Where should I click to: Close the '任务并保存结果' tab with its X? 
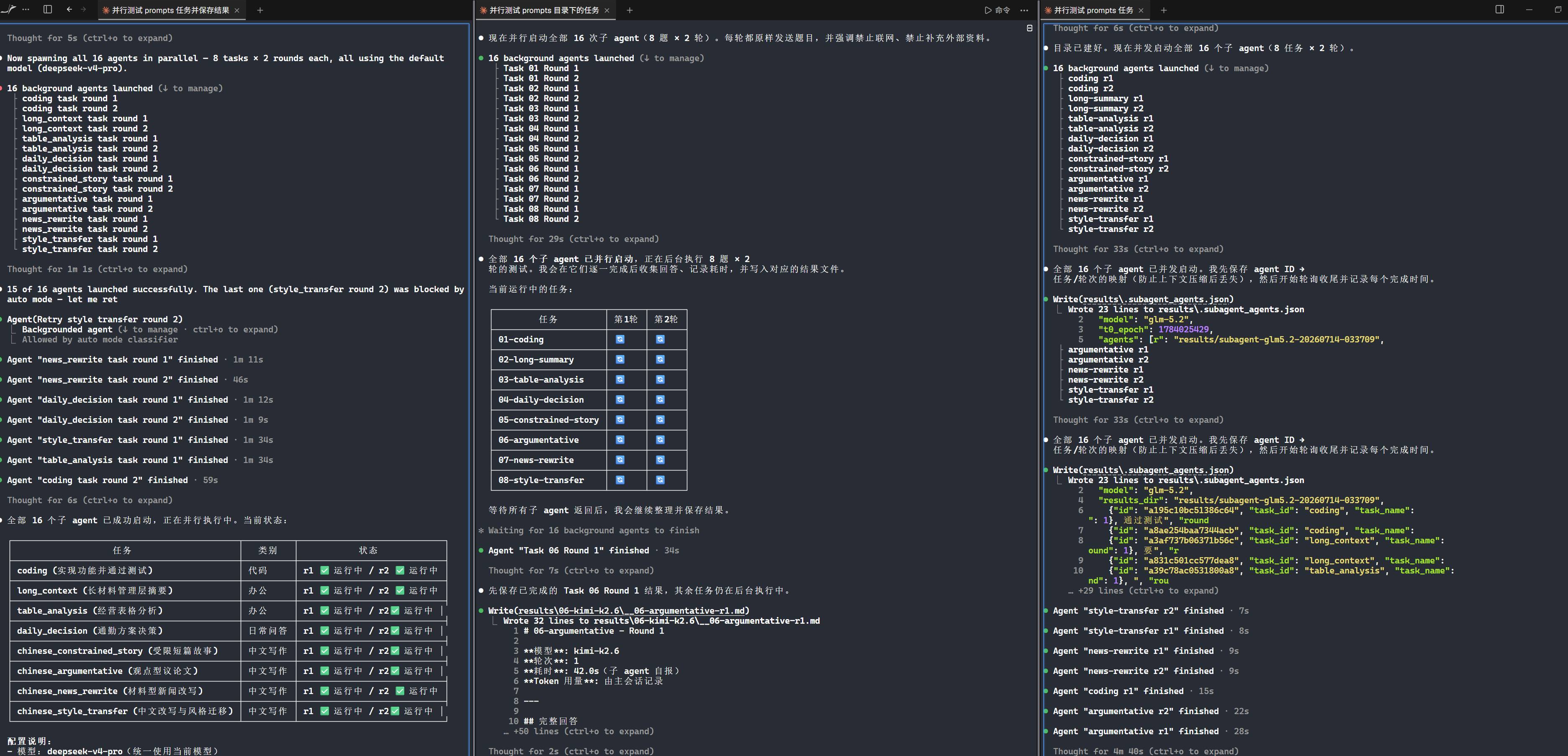point(237,10)
